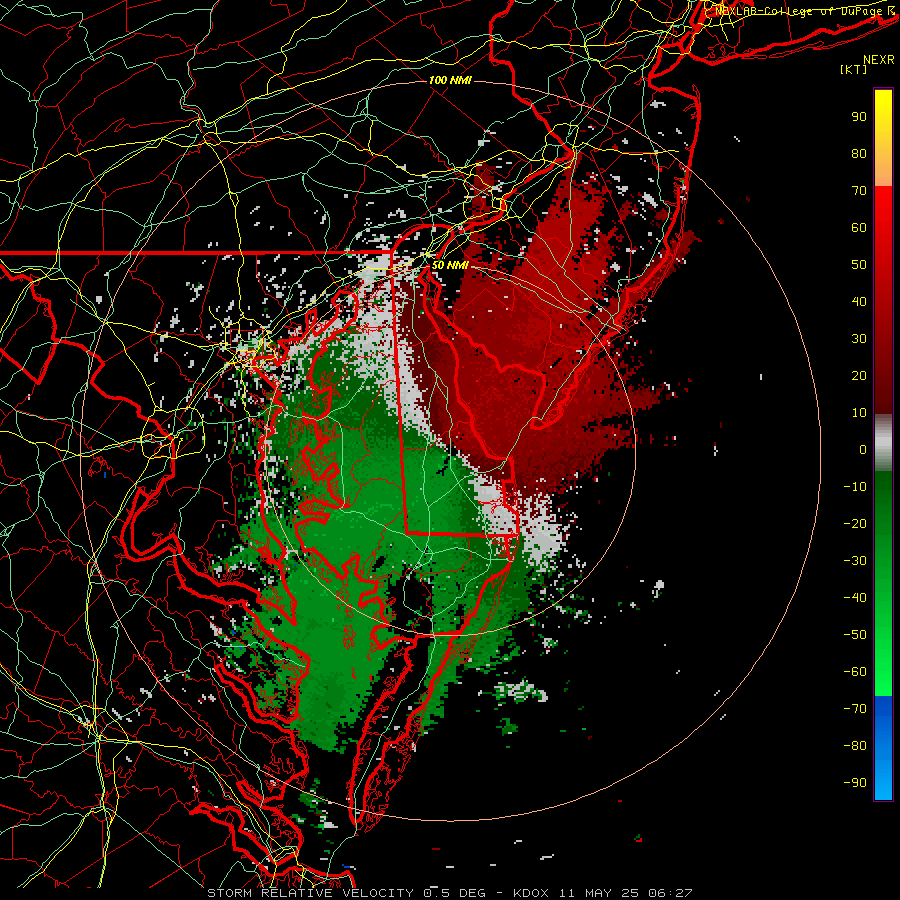Click the '-70' value on the velocity scale
Screen dimensions: 900x900
coord(855,709)
